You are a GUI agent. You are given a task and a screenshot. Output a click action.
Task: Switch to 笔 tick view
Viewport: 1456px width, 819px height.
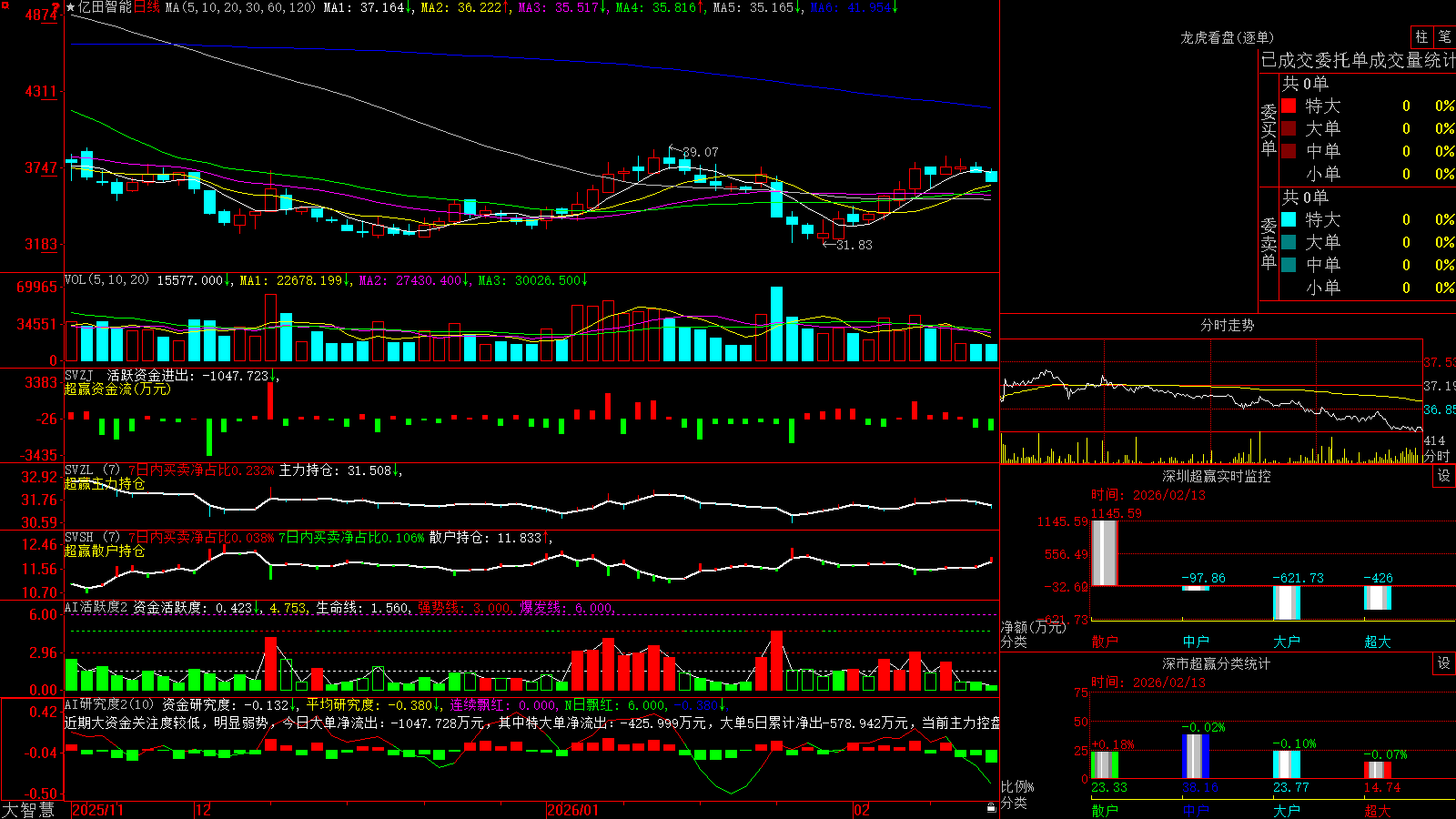pyautogui.click(x=1444, y=36)
